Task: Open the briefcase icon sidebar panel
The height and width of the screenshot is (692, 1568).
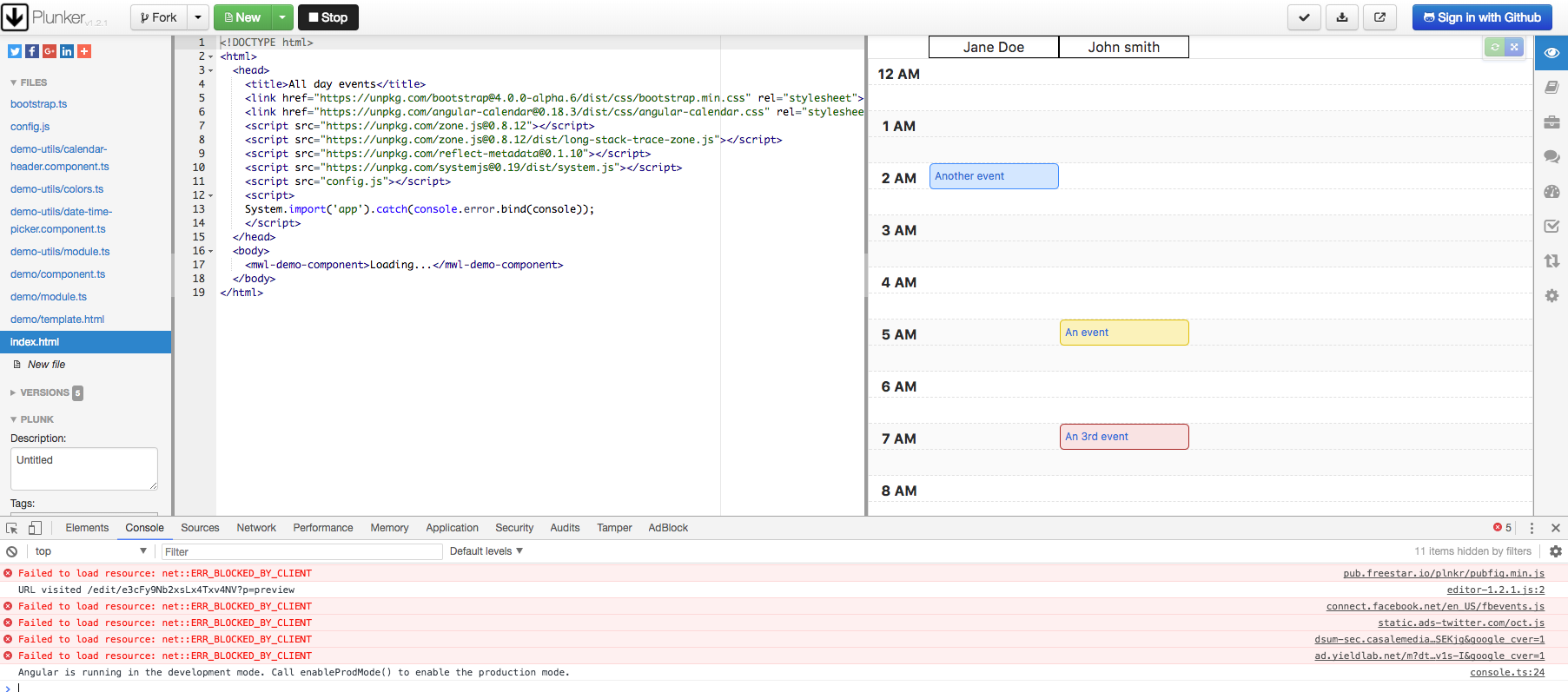Action: pos(1551,122)
